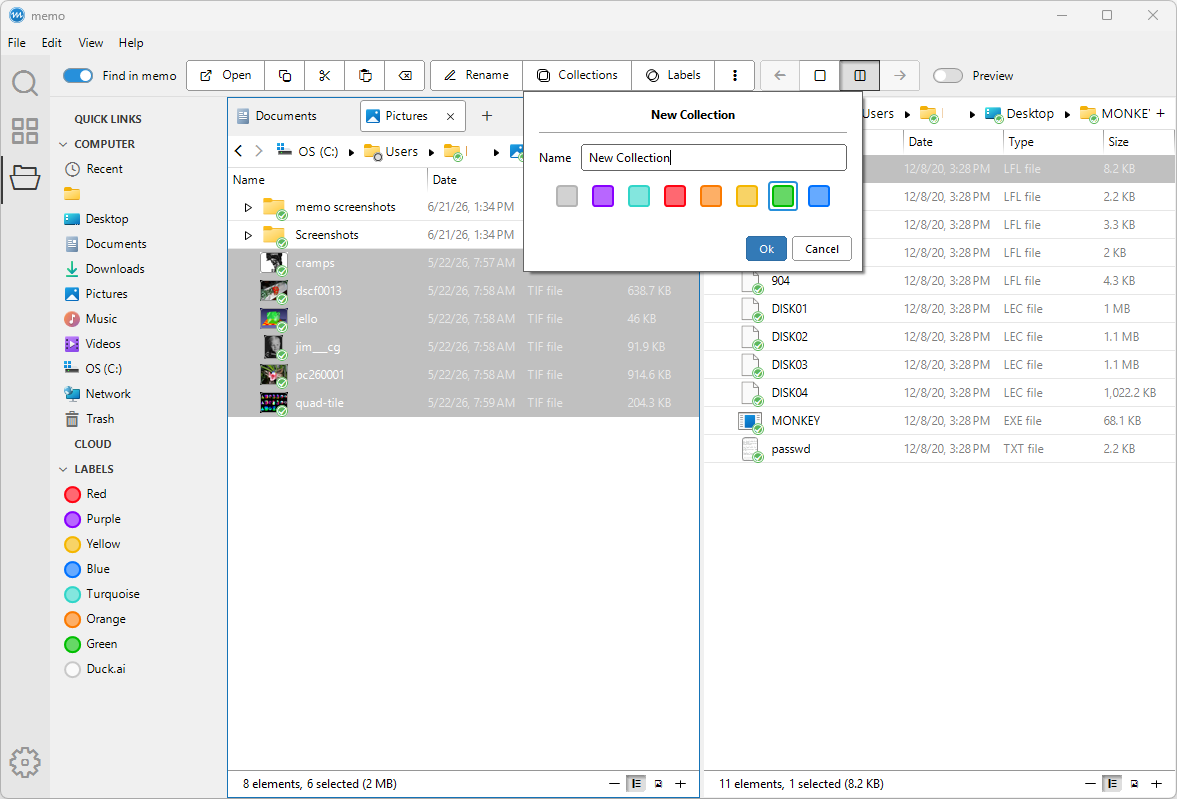Open the three-dot more options menu

(x=735, y=75)
